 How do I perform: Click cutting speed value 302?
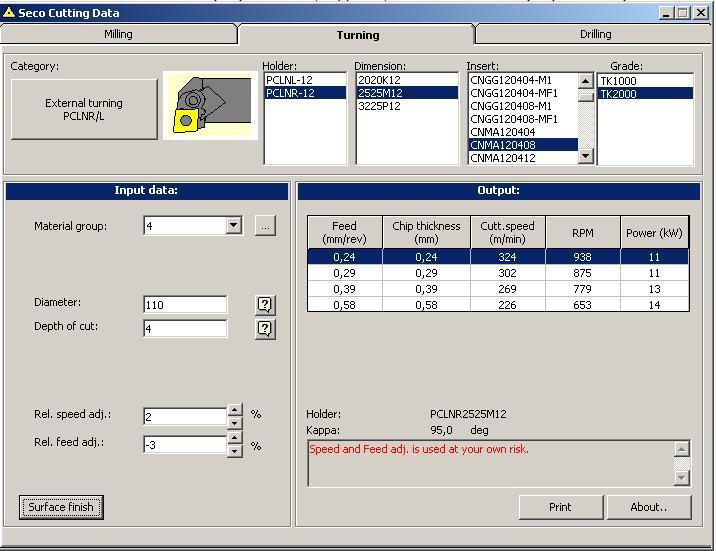(507, 273)
